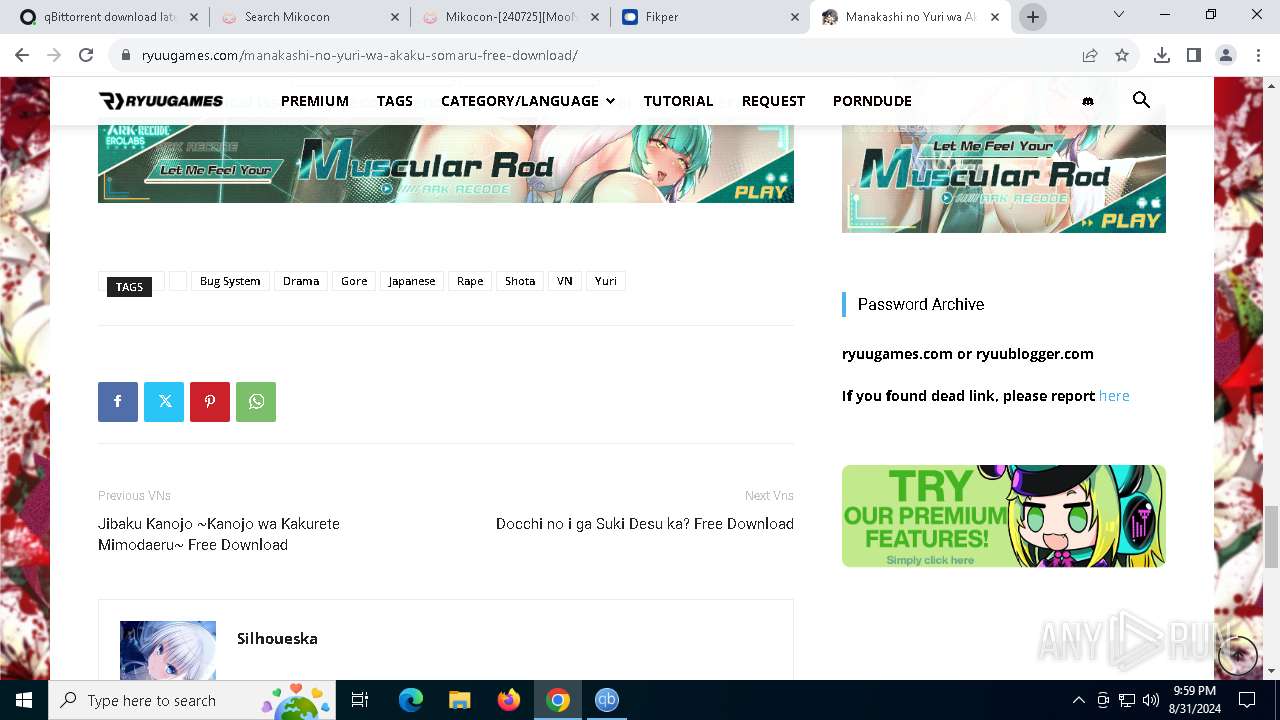This screenshot has width=1280, height=720.
Task: Open Chrome three-dot menu
Action: (x=1258, y=56)
